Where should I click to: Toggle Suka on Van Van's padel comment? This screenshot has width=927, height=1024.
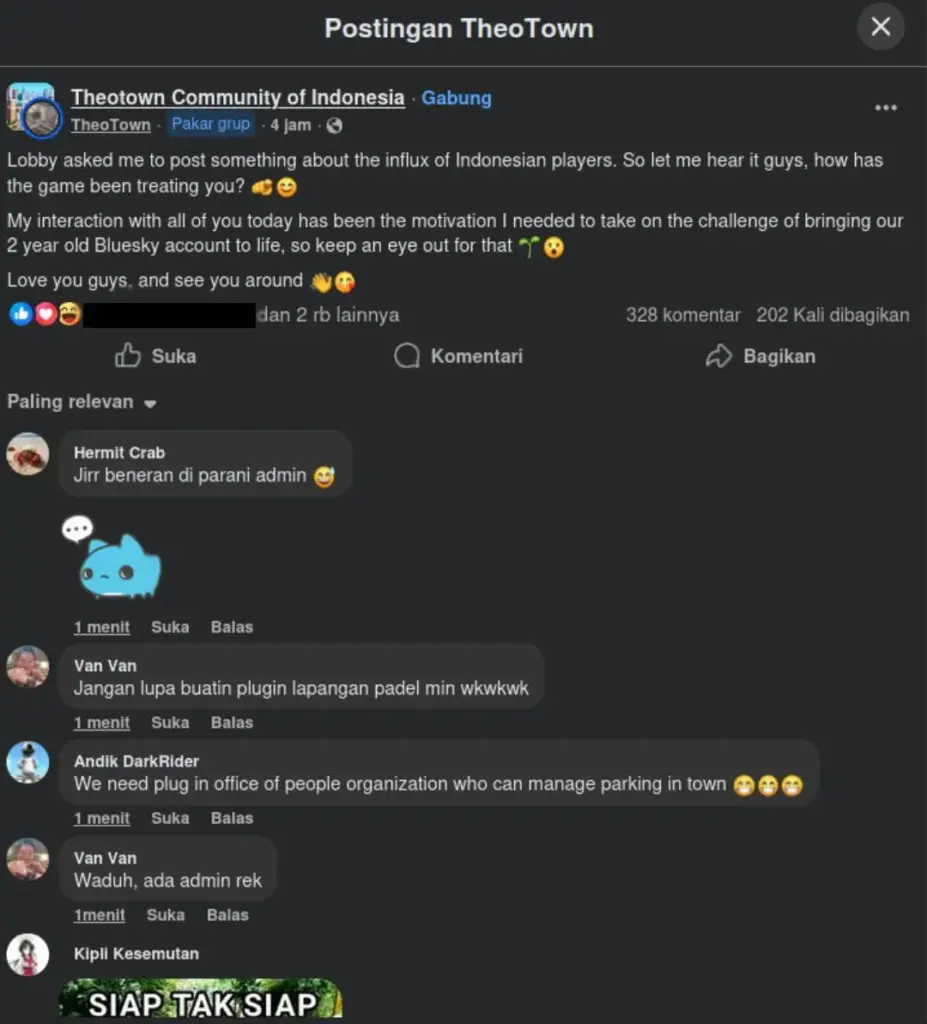coord(169,722)
